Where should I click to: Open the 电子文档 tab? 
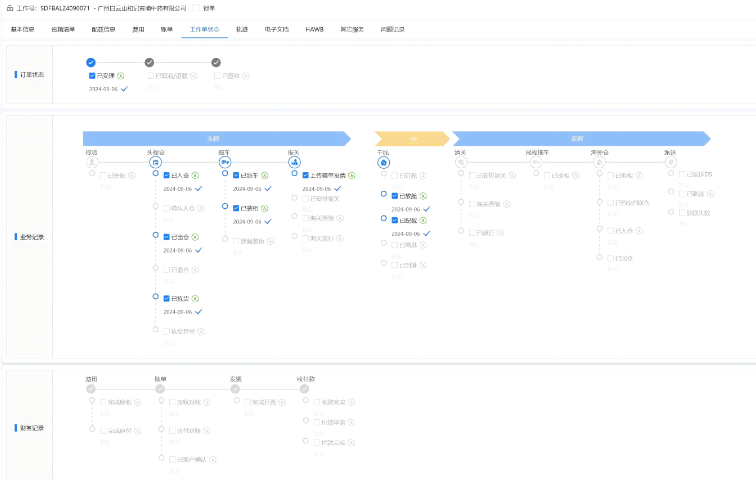[x=276, y=29]
